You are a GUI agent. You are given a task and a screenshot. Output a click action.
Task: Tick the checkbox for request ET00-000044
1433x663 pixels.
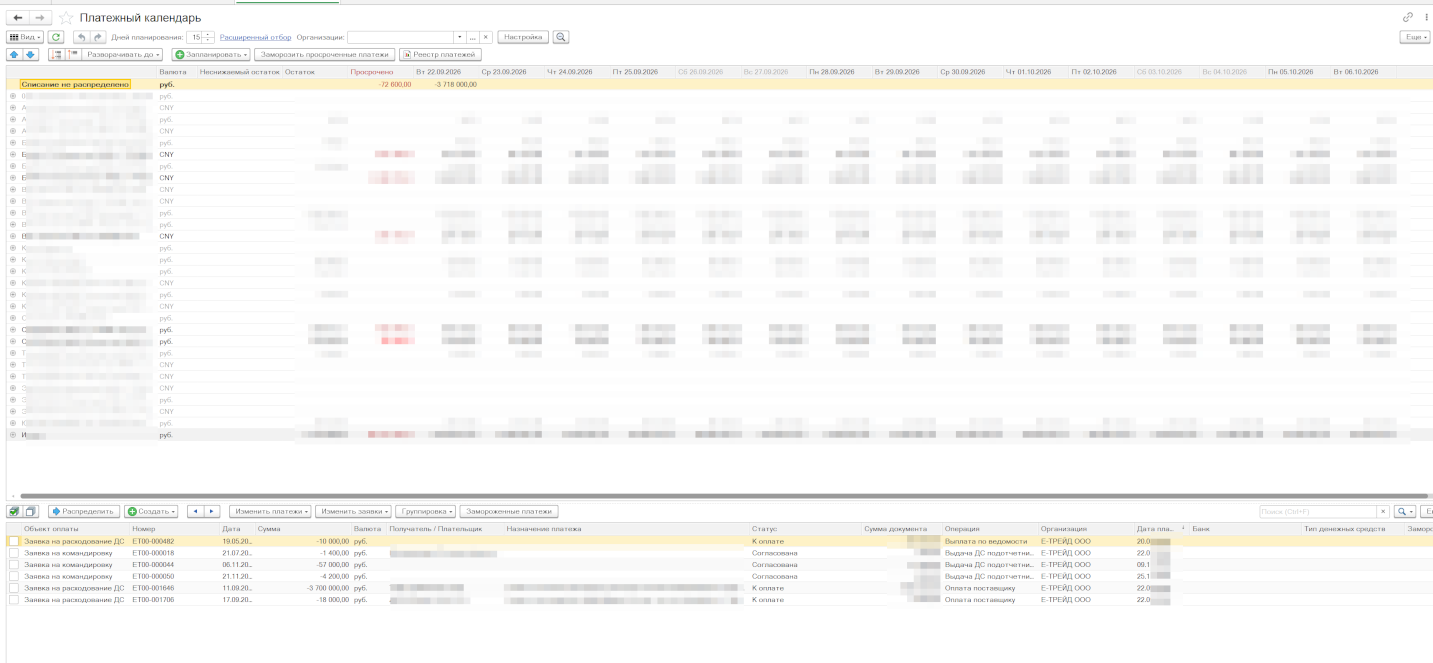14,565
